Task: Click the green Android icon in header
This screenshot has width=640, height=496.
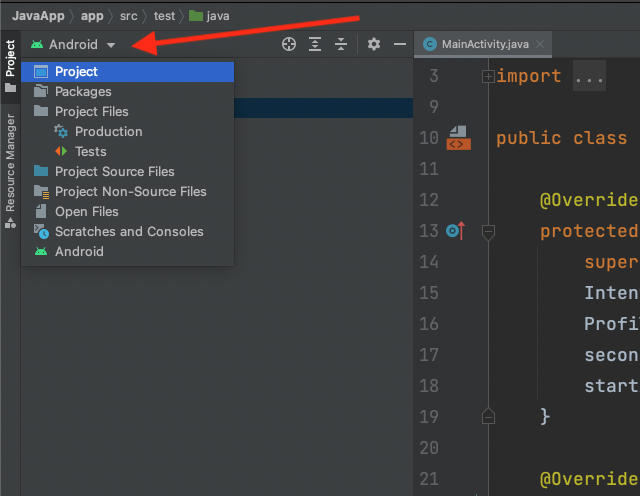Action: [x=37, y=44]
